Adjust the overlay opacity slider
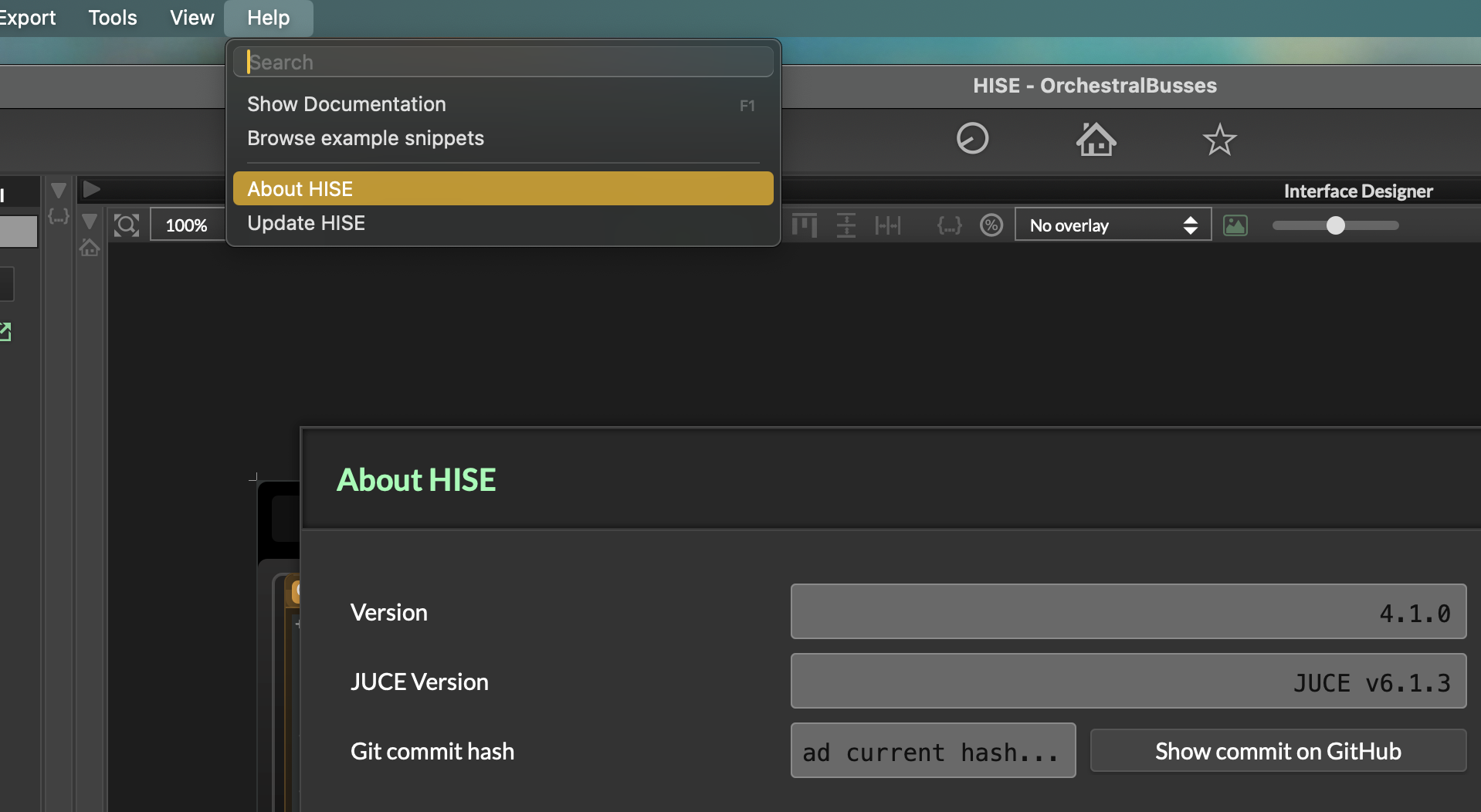Image resolution: width=1481 pixels, height=812 pixels. [x=1335, y=225]
